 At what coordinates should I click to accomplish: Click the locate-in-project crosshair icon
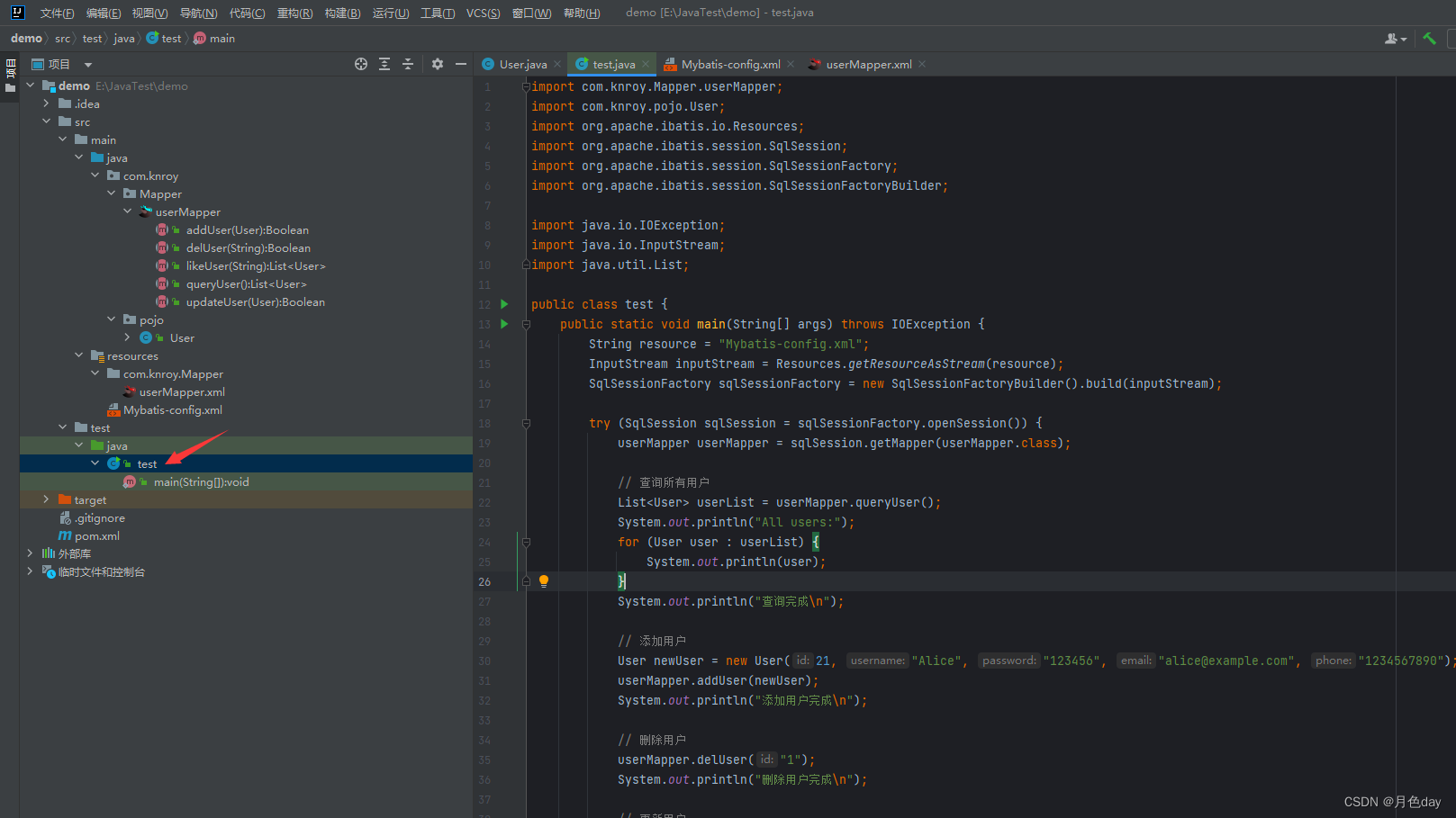(x=361, y=64)
